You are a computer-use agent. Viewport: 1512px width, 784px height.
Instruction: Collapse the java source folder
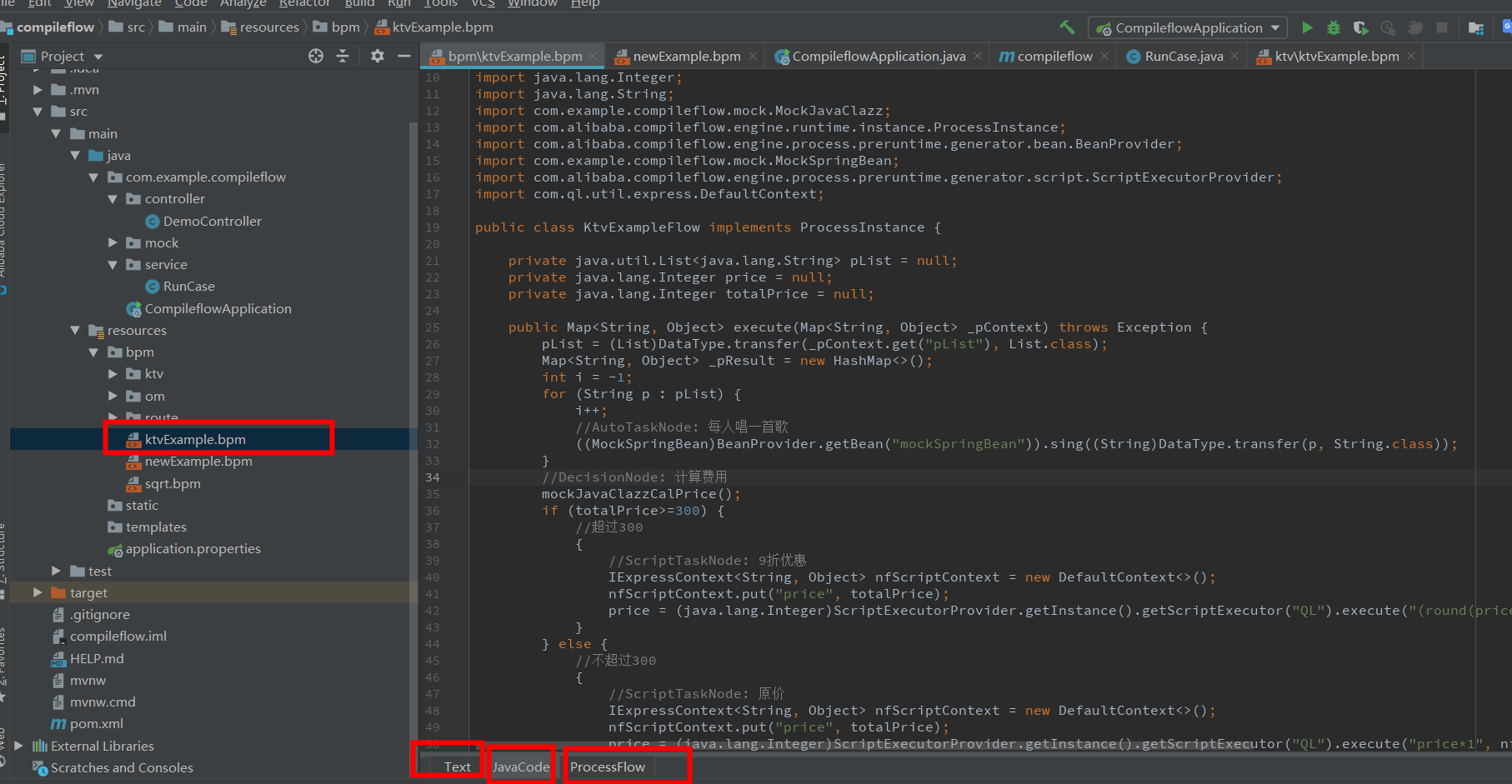tap(75, 155)
